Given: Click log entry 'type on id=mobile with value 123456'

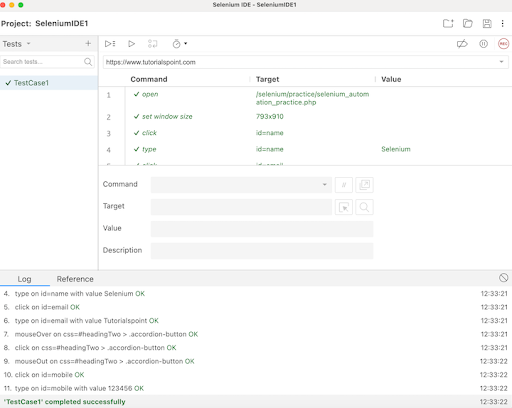Looking at the screenshot, I should pyautogui.click(x=256, y=388).
